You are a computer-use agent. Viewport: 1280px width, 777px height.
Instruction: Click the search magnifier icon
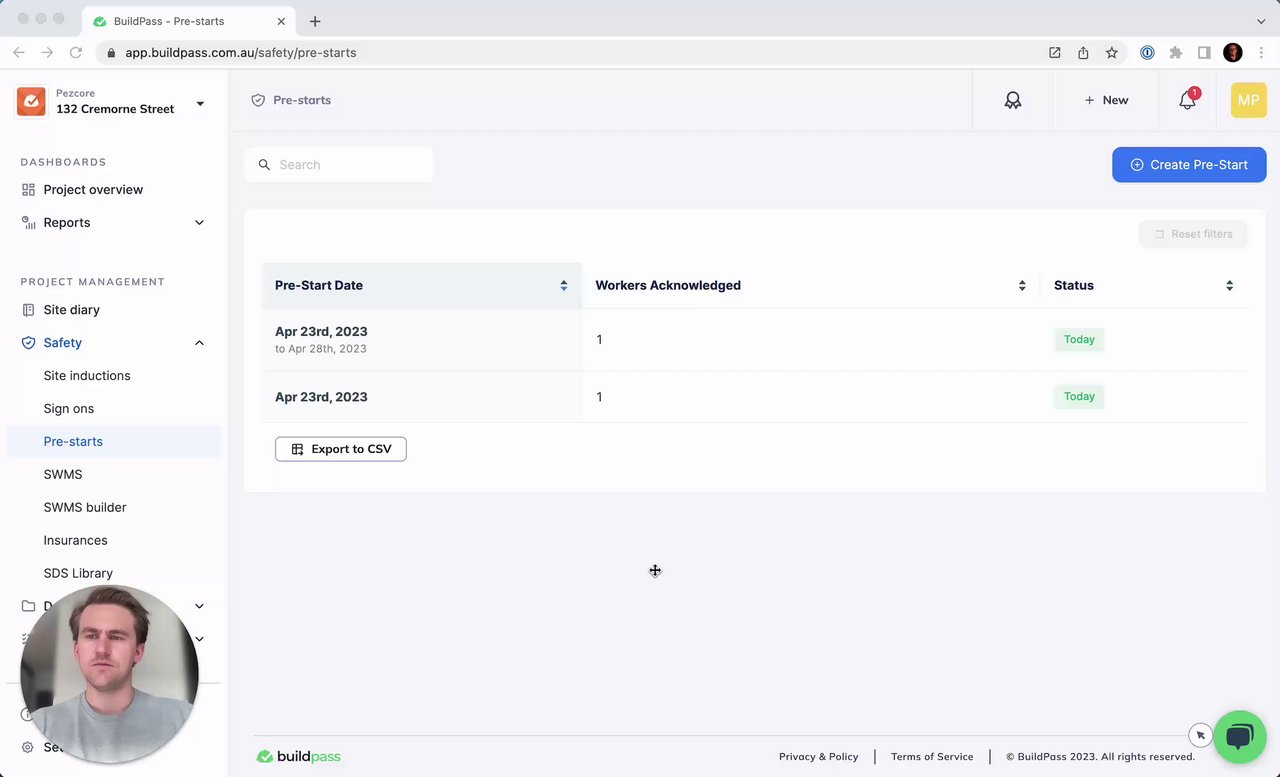(x=264, y=165)
